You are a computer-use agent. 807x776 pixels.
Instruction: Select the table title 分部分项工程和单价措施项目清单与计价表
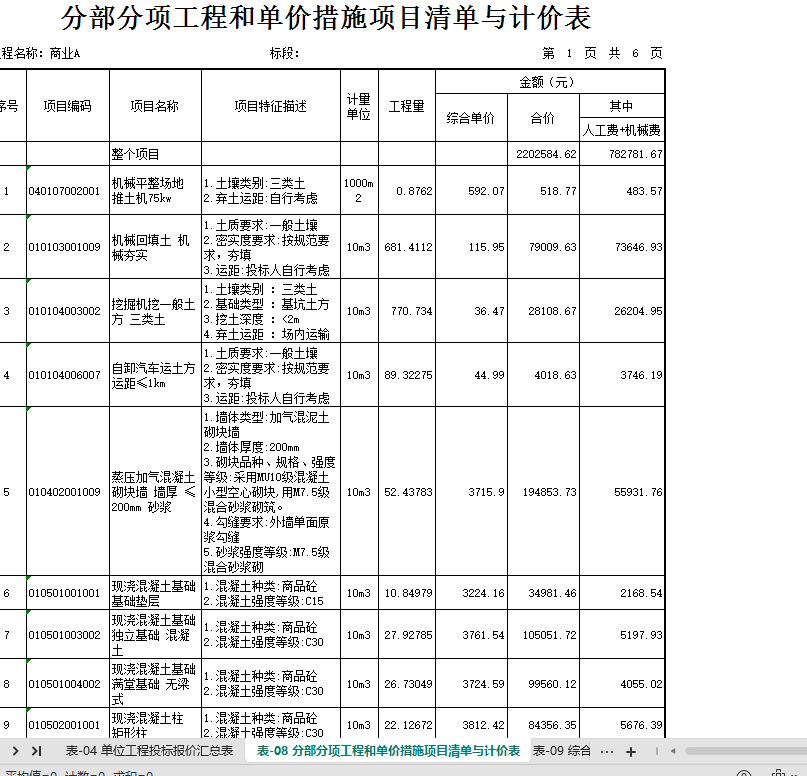tap(326, 18)
